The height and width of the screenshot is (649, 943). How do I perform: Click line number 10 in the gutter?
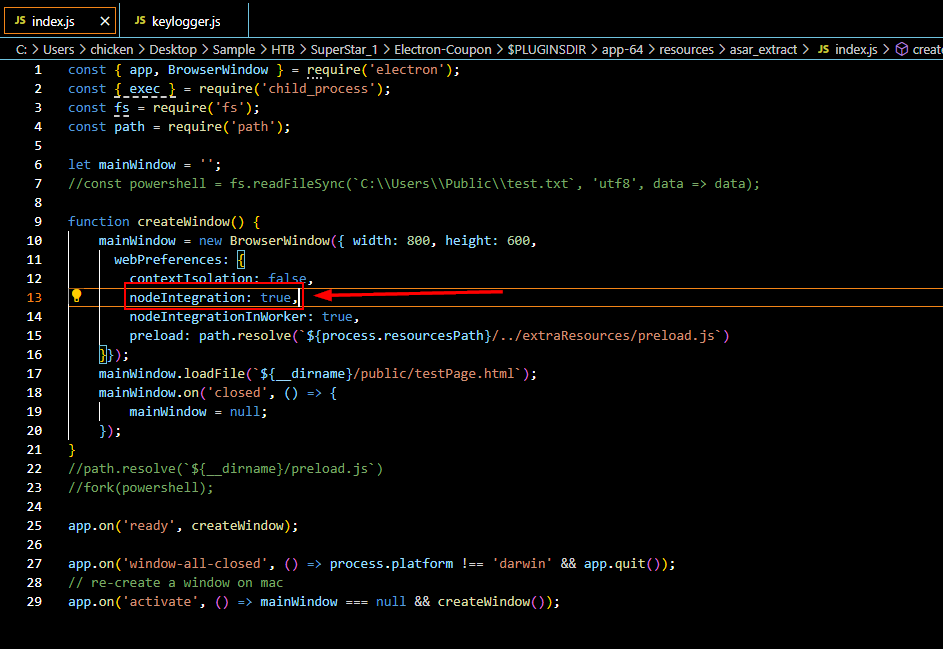pos(34,240)
